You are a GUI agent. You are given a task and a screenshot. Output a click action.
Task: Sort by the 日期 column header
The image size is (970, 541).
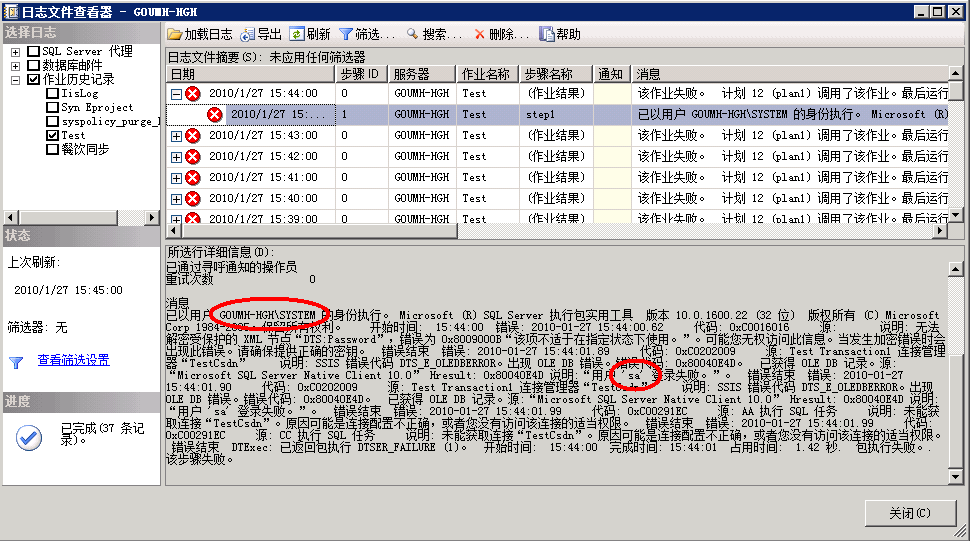pyautogui.click(x=251, y=74)
